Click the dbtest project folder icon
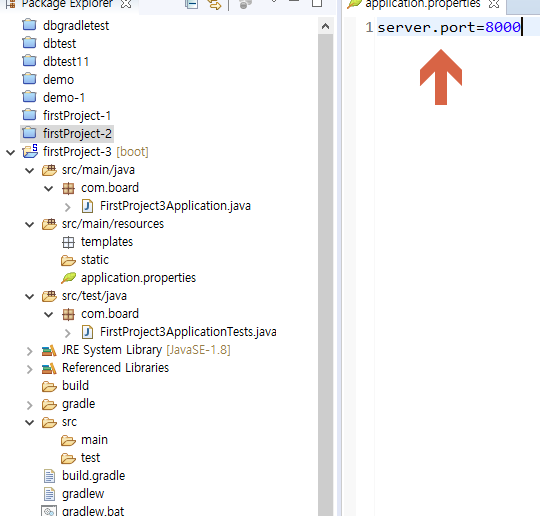The image size is (540, 516). click(x=29, y=43)
